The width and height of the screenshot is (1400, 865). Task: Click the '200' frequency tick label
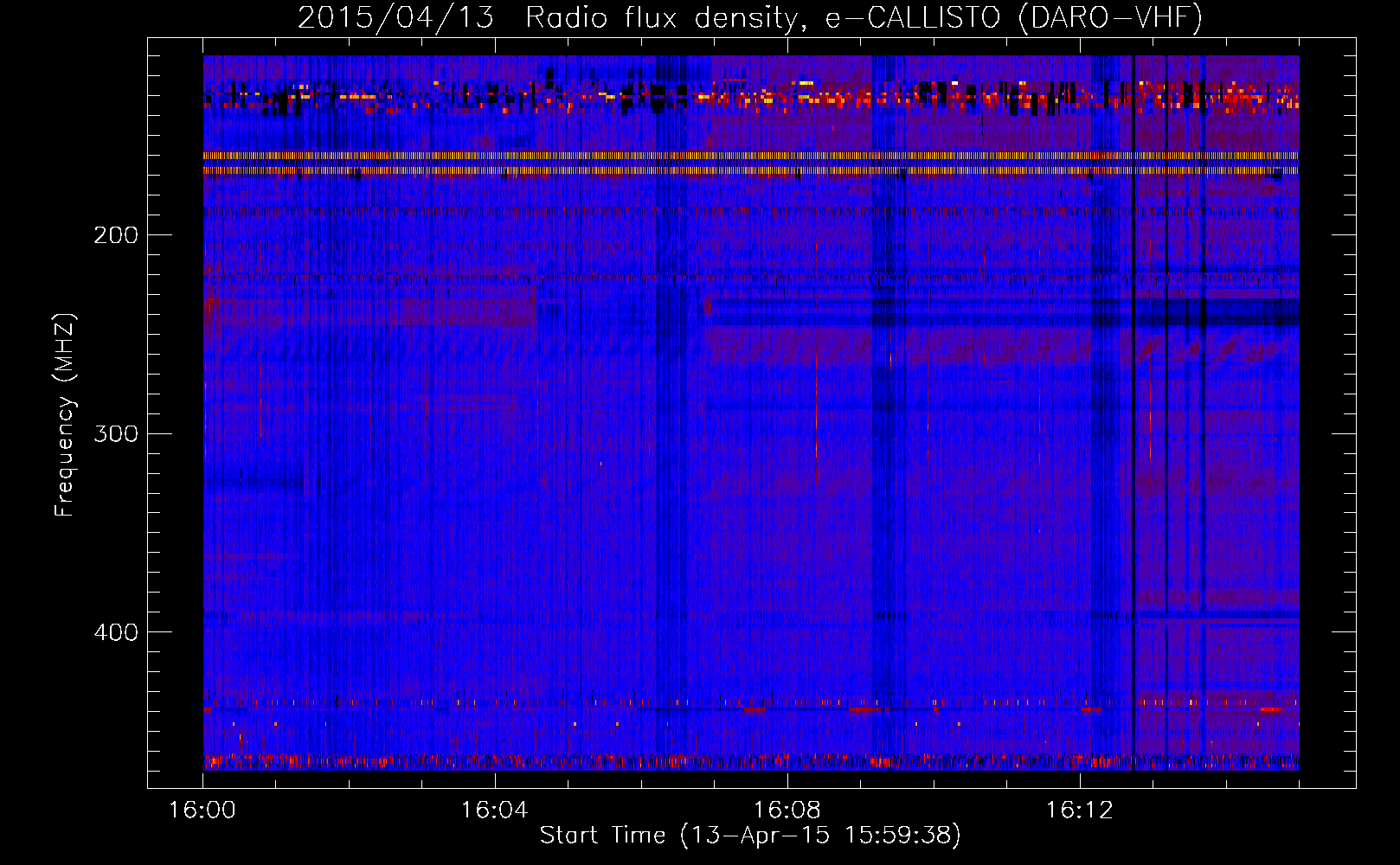(116, 235)
